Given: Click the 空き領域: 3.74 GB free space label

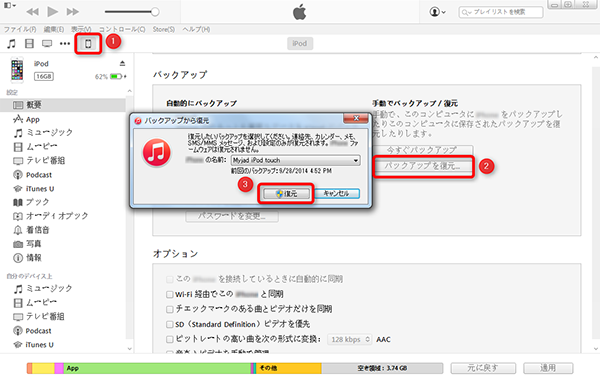Looking at the screenshot, I should point(382,368).
